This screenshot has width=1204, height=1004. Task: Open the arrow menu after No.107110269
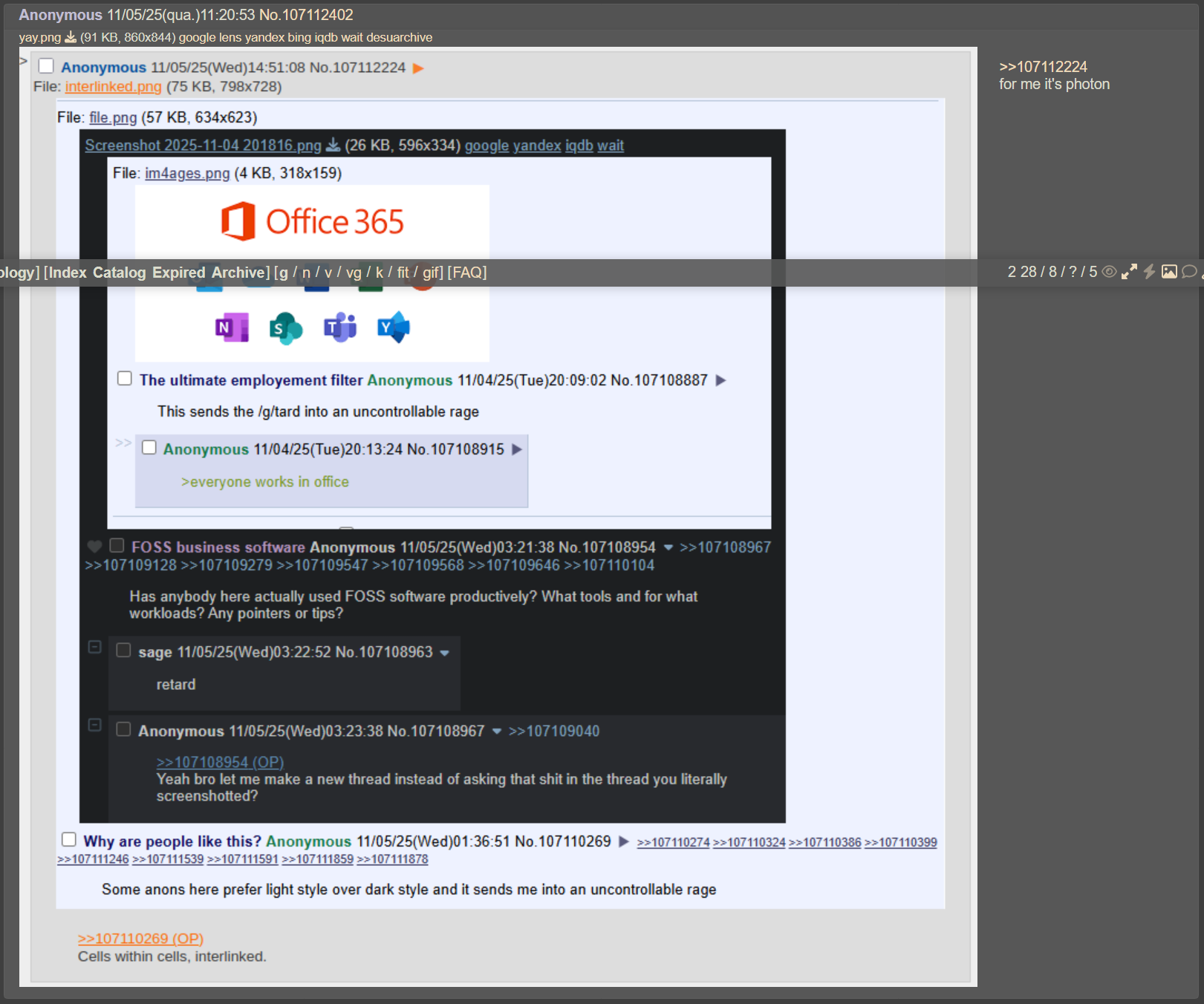(624, 841)
